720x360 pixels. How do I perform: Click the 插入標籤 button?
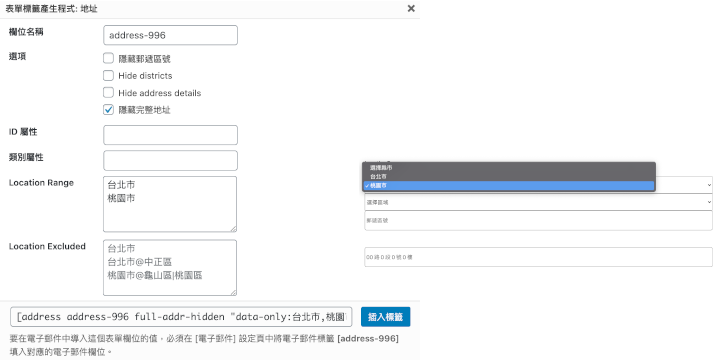click(x=385, y=317)
